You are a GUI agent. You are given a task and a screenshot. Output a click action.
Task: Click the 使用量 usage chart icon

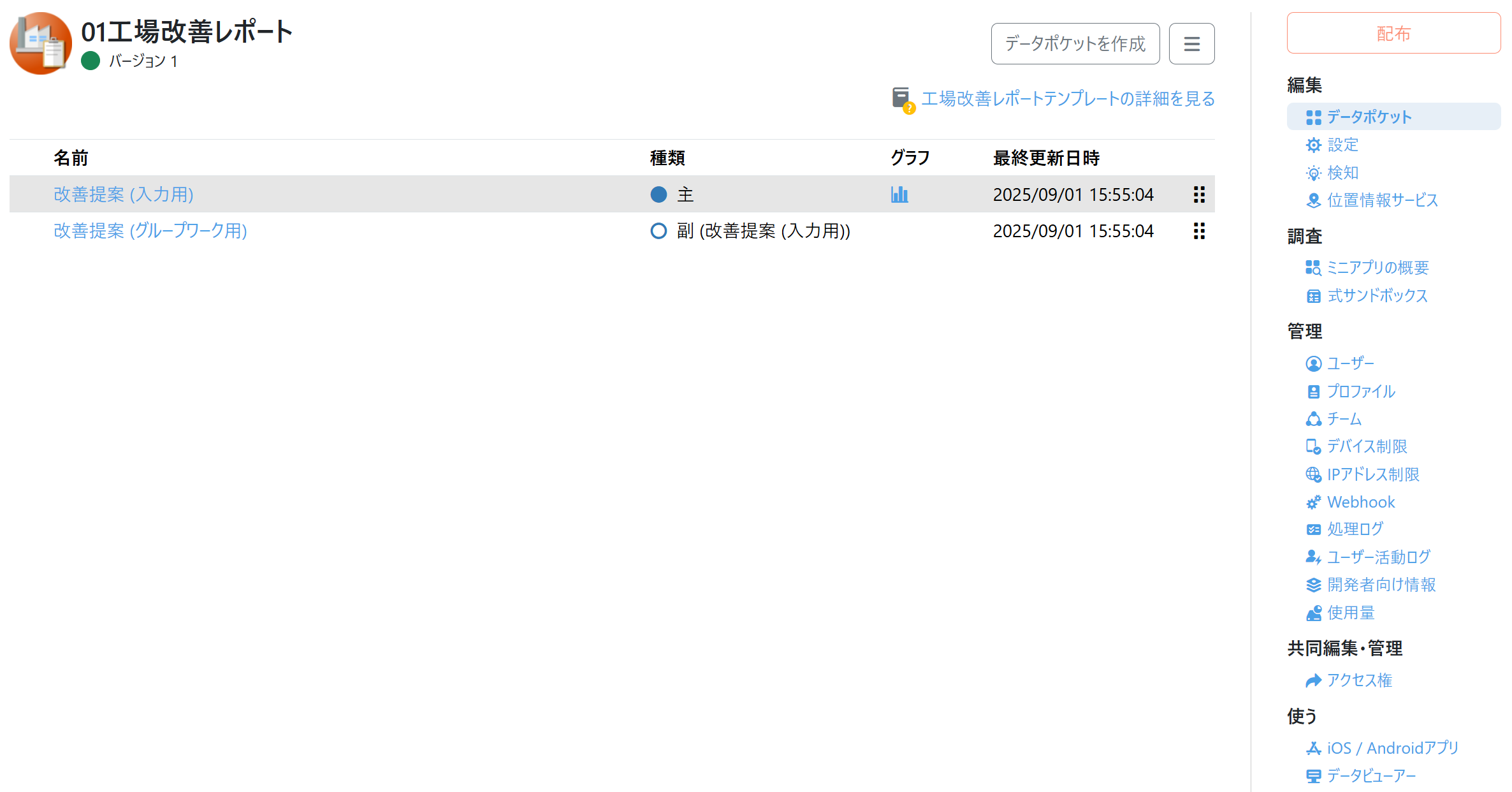coord(1313,613)
